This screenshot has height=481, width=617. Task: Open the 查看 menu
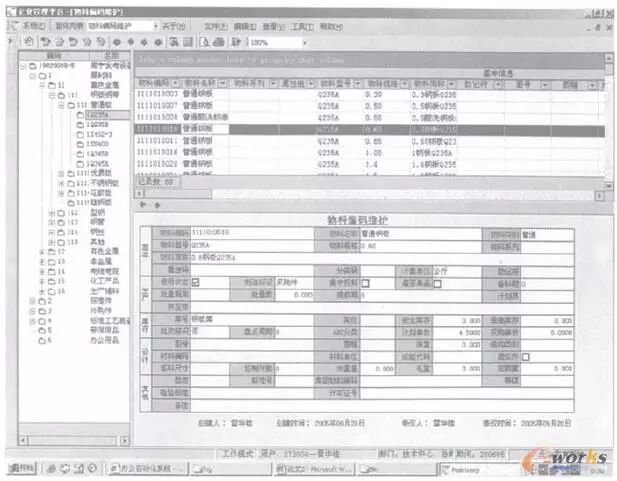point(273,27)
